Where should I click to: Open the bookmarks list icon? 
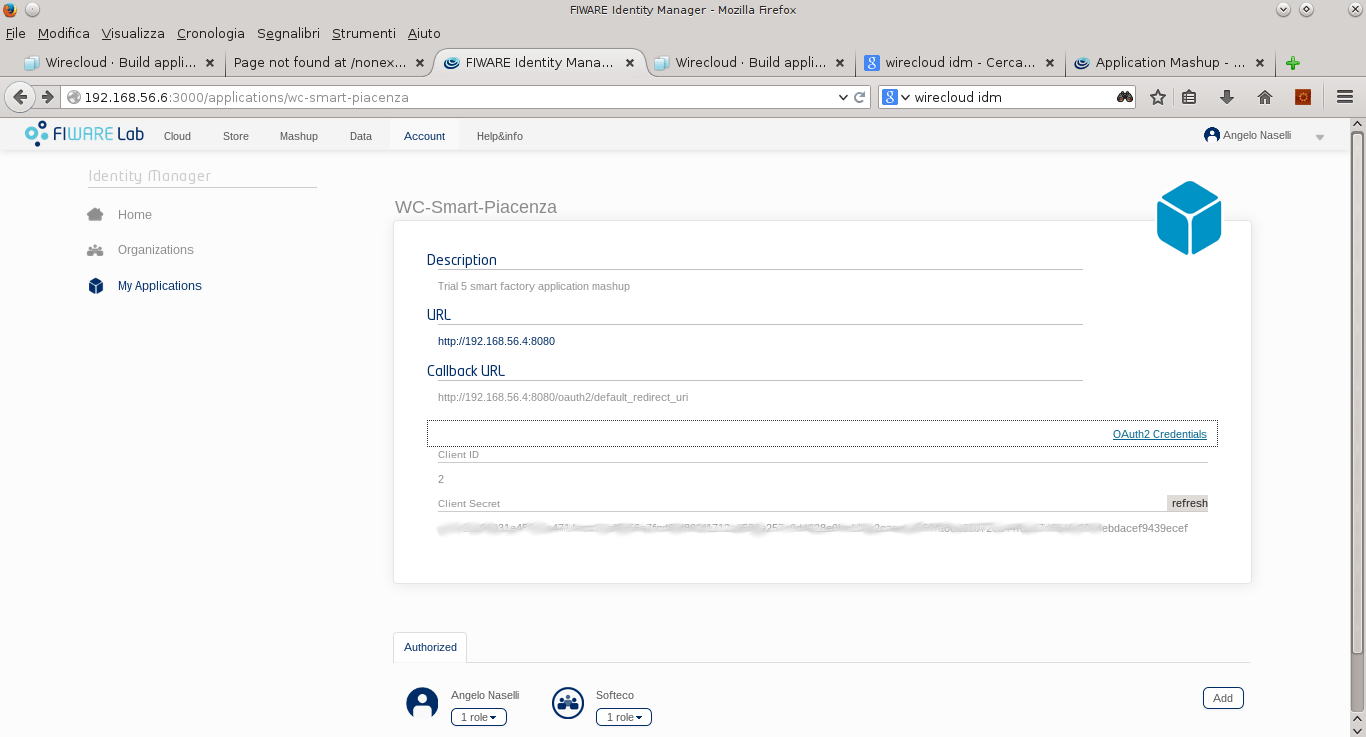click(x=1189, y=97)
